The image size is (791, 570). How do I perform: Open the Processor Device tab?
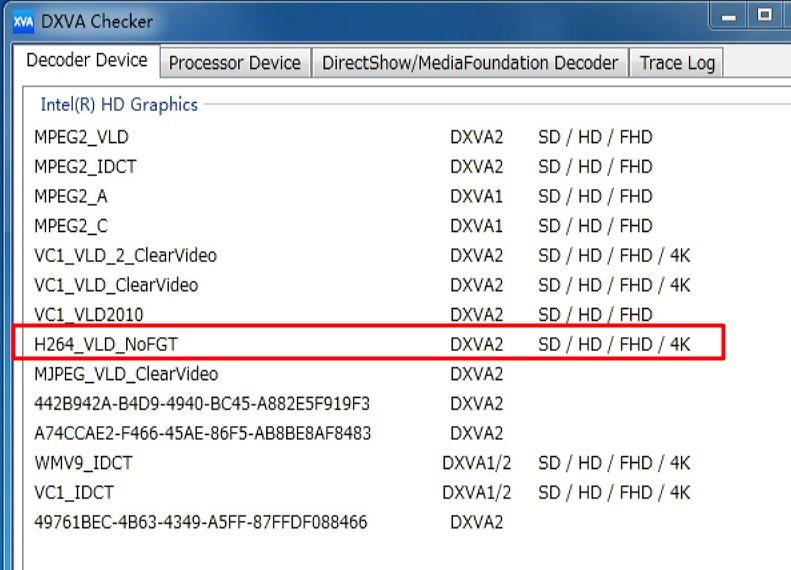click(x=235, y=63)
